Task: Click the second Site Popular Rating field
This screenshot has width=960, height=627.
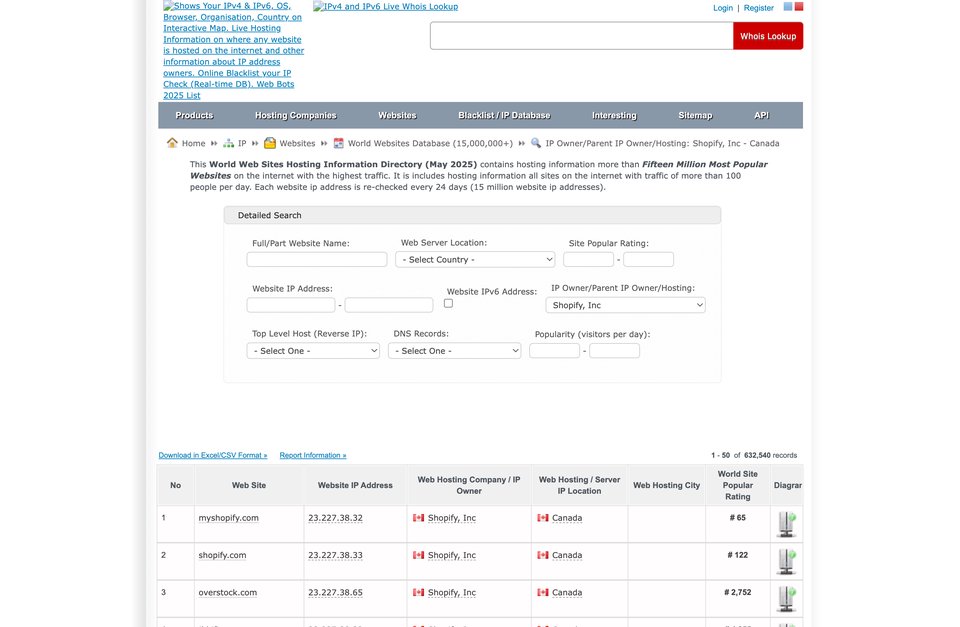Action: (648, 260)
